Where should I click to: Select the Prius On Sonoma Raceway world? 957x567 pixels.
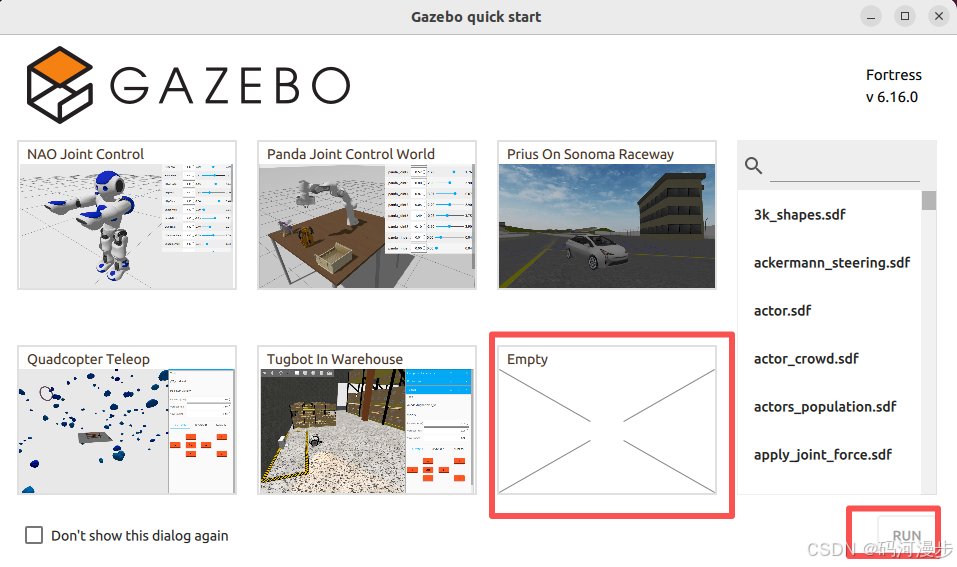[x=607, y=215]
